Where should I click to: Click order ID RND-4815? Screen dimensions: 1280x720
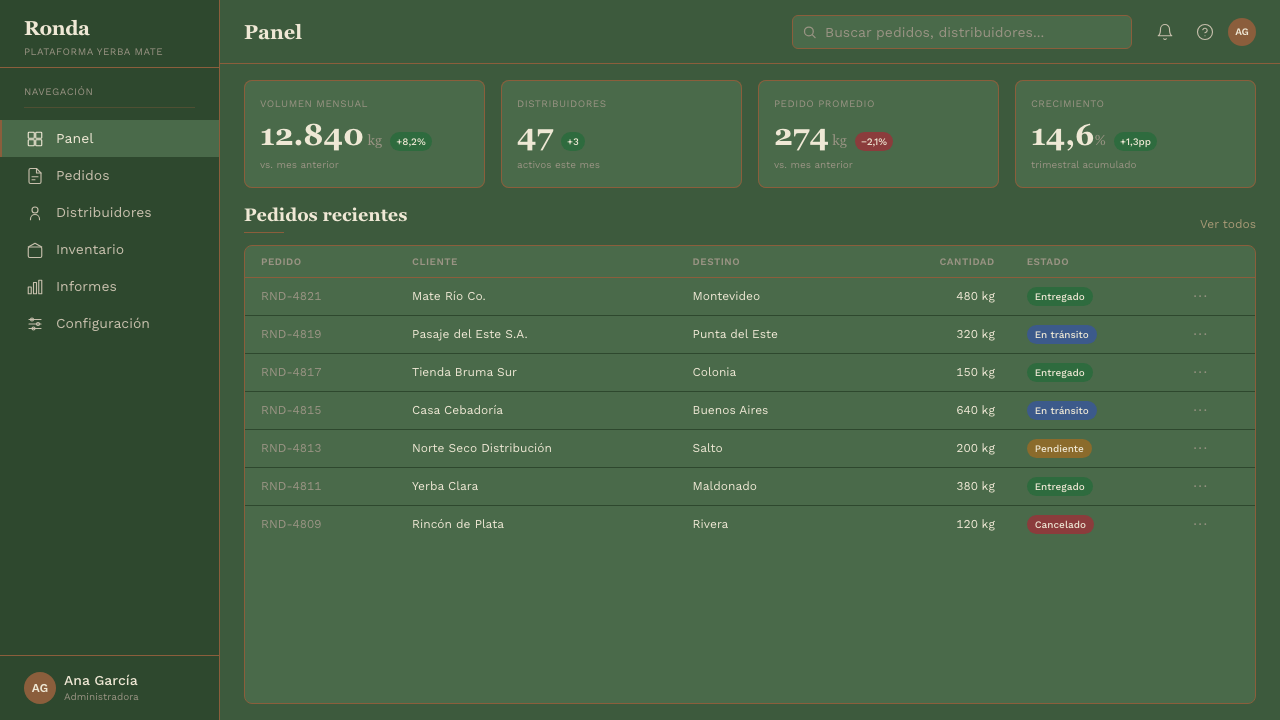click(x=291, y=410)
